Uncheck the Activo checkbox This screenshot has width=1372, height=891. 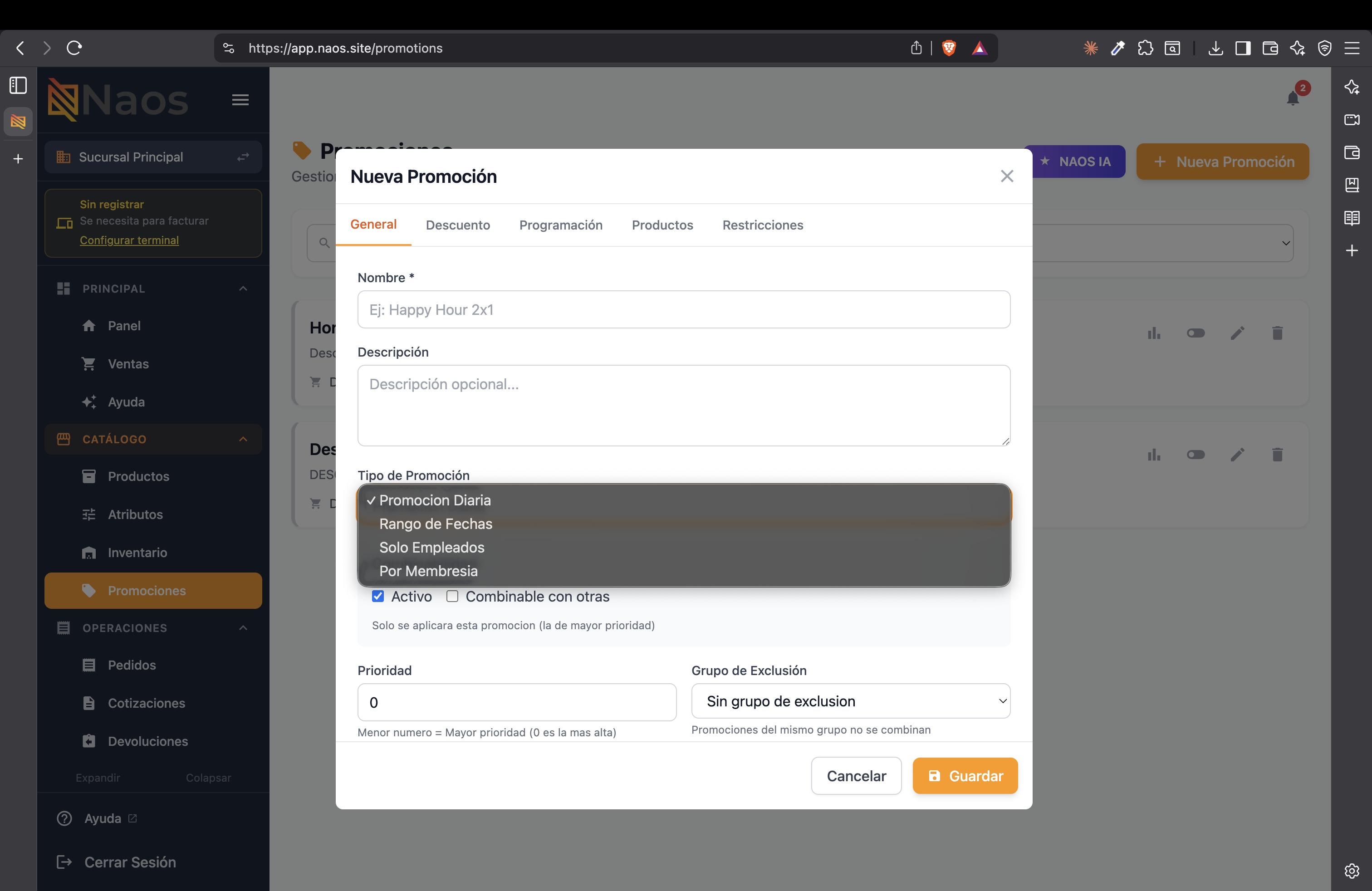pos(378,597)
